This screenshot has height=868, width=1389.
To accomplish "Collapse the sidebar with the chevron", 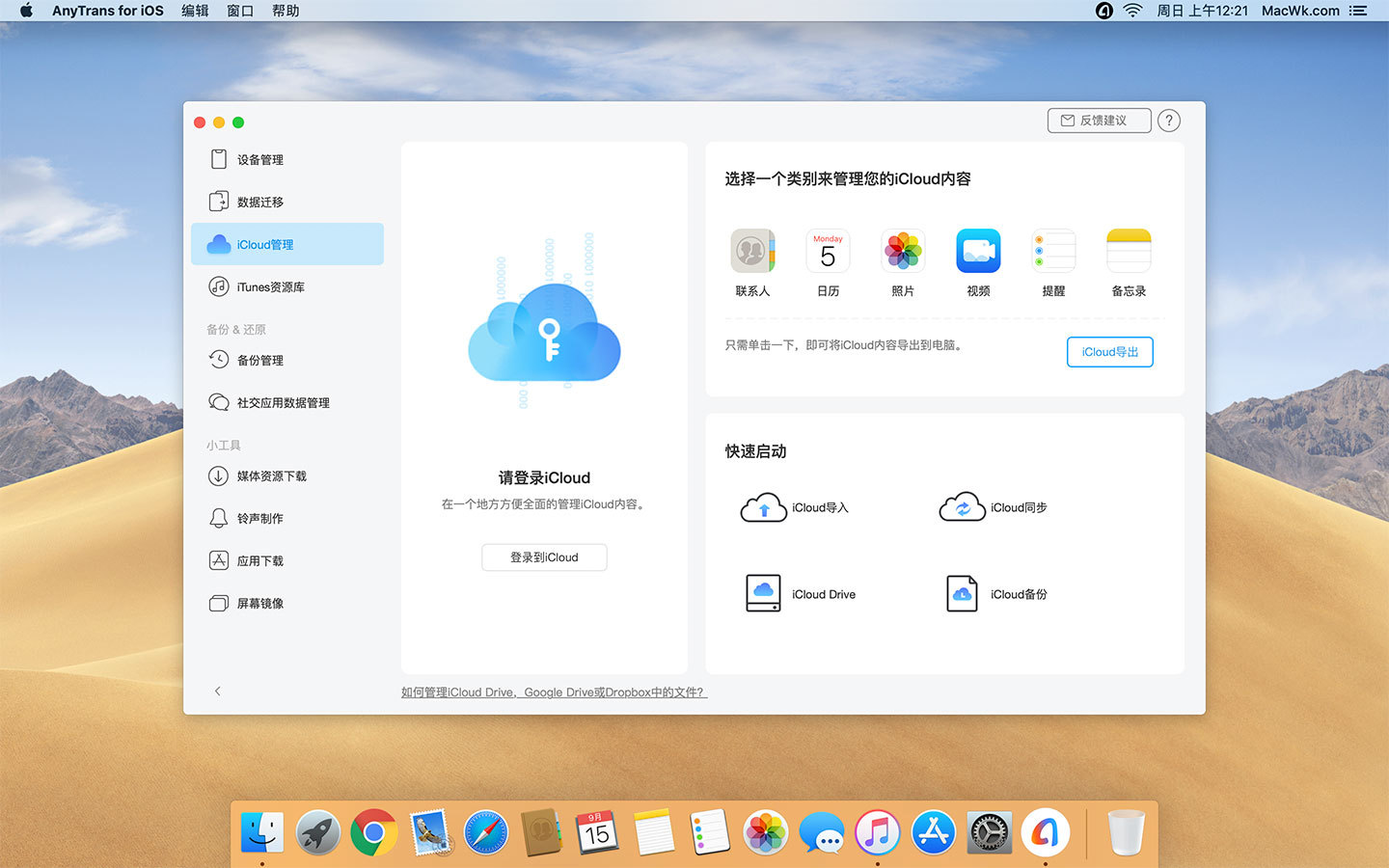I will pos(218,691).
